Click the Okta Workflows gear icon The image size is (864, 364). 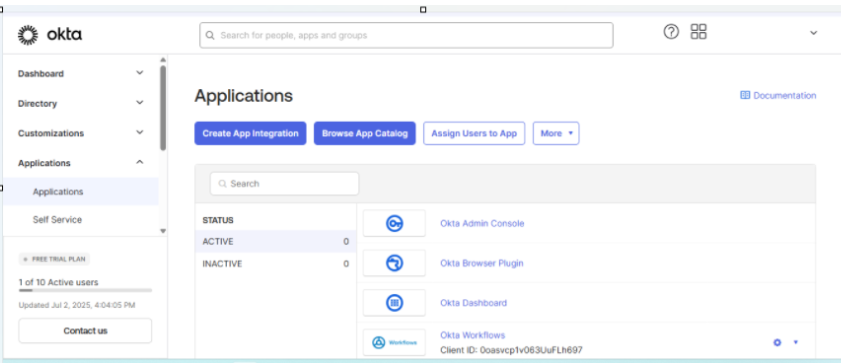tap(777, 343)
